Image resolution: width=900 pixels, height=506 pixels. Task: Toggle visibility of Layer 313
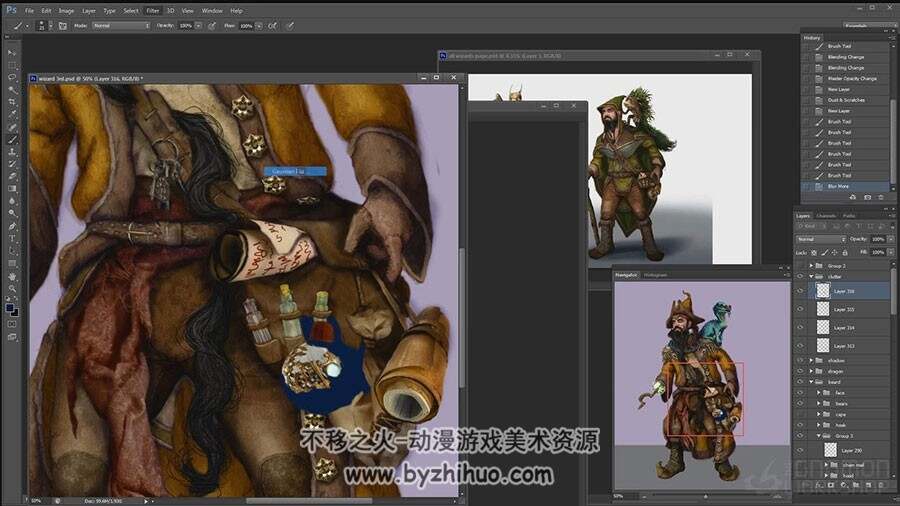(800, 345)
